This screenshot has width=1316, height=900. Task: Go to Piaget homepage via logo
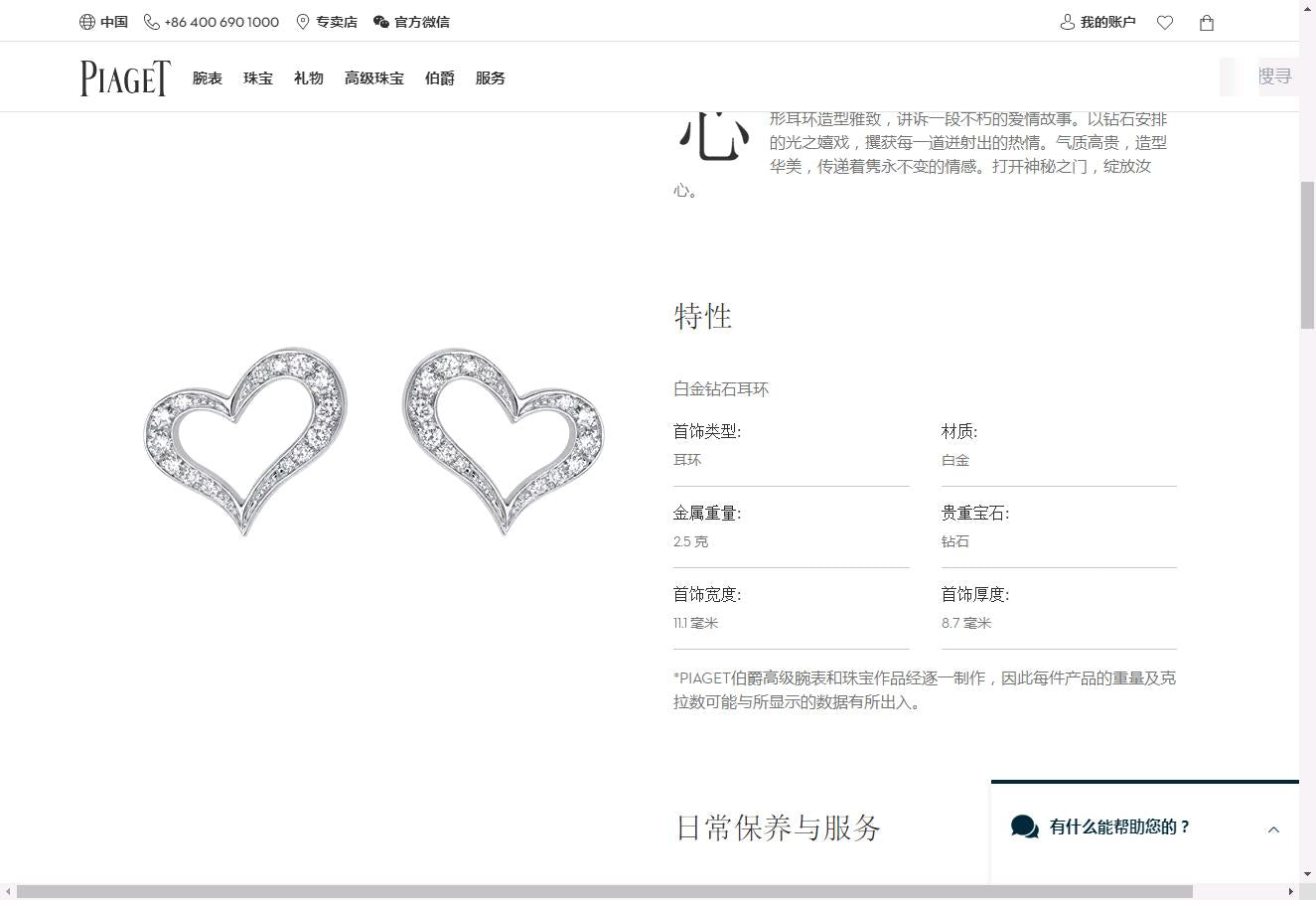(125, 78)
